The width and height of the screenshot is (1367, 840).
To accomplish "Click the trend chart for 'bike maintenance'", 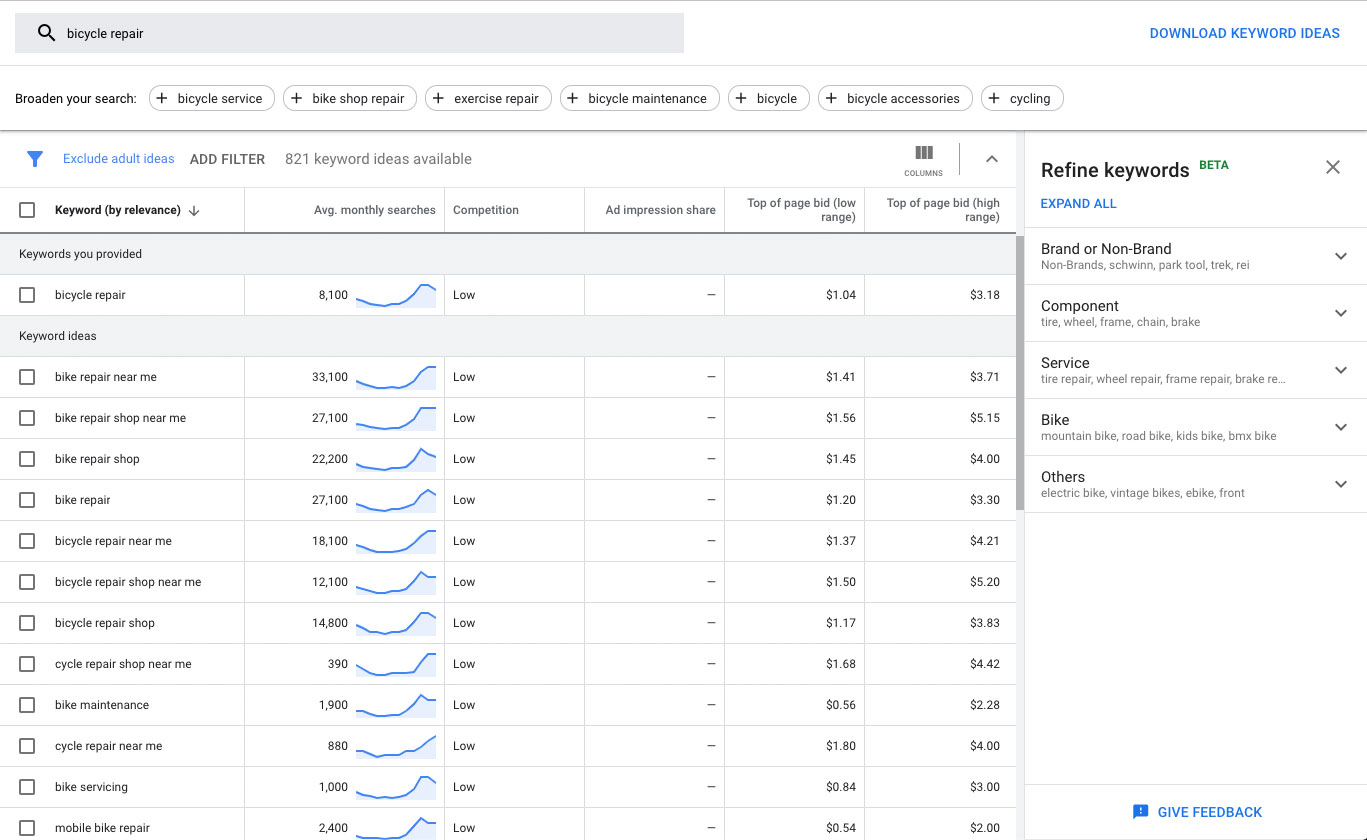I will pos(396,705).
